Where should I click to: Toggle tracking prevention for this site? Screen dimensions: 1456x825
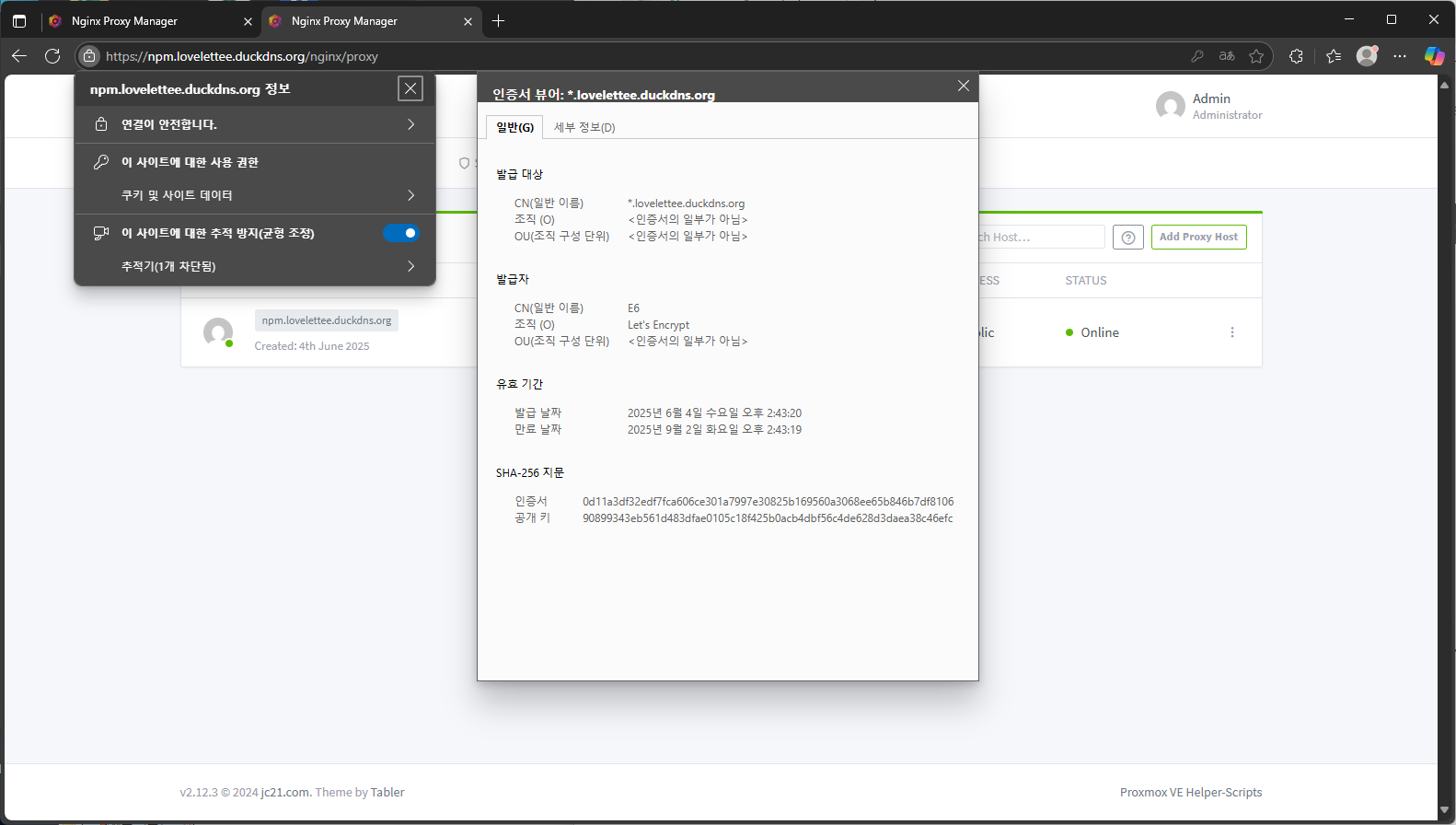coord(401,233)
